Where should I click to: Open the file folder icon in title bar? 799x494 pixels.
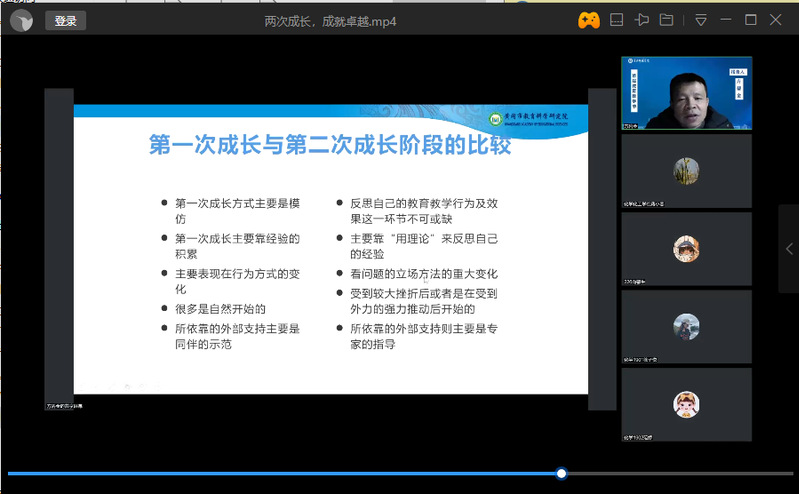(667, 20)
